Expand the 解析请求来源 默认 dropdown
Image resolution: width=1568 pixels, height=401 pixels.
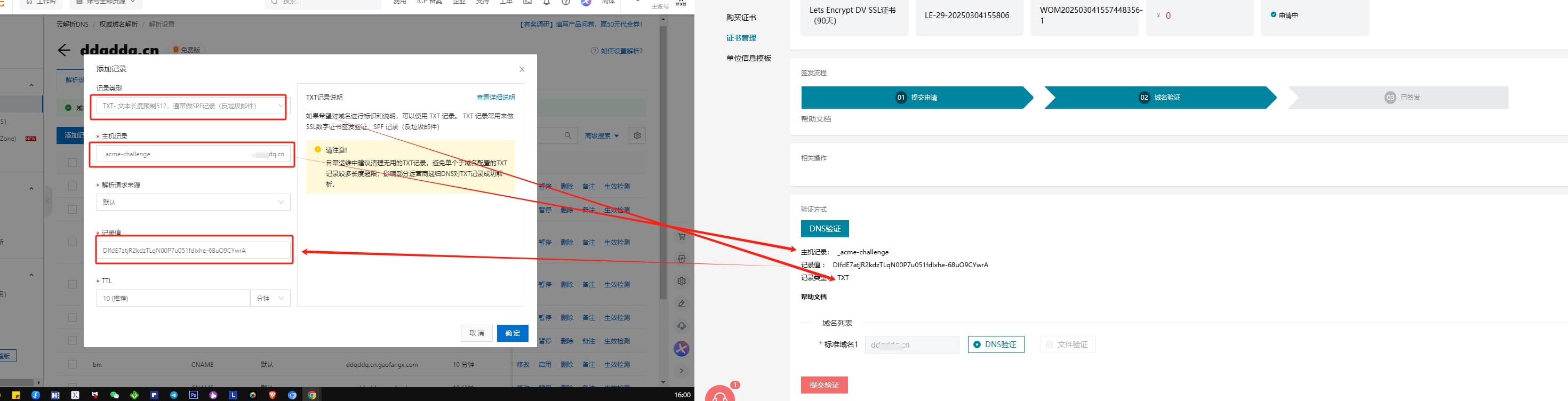(193, 202)
